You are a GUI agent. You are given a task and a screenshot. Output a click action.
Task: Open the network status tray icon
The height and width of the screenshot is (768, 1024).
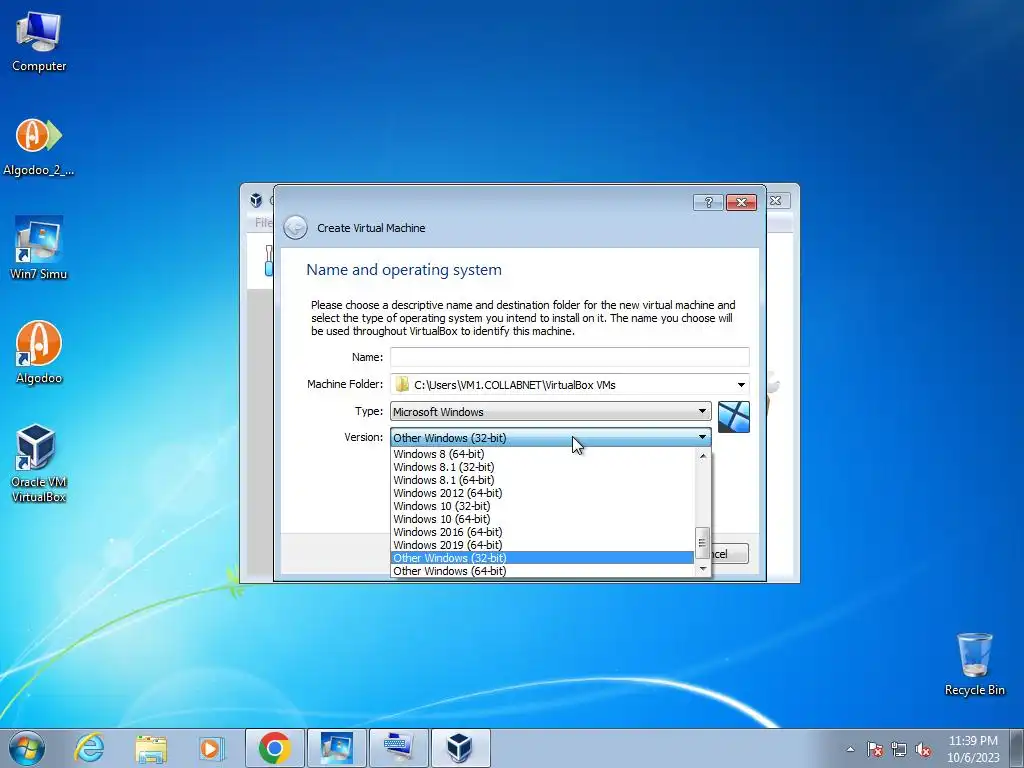899,749
